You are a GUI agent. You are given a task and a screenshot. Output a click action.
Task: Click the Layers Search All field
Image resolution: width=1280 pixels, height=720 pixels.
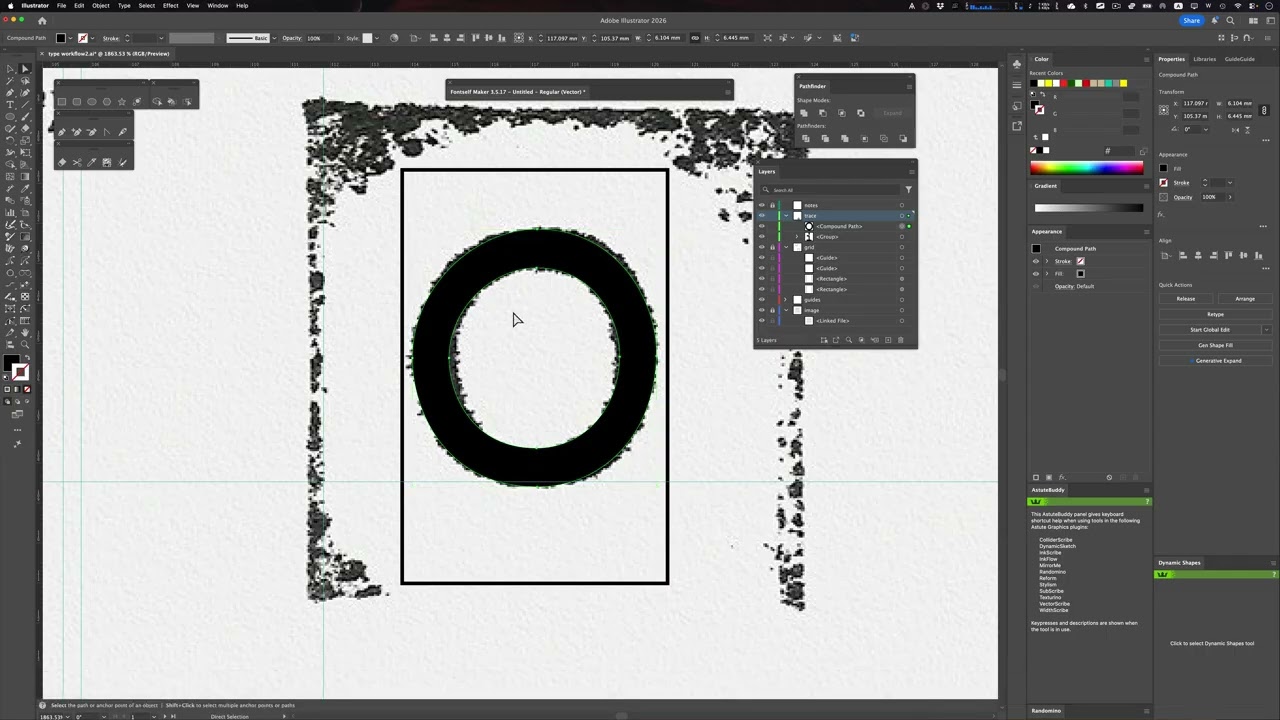coord(830,190)
